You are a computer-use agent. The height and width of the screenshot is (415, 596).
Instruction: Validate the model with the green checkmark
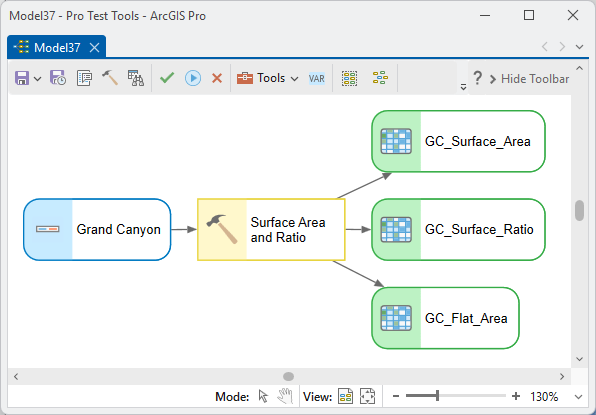(167, 78)
